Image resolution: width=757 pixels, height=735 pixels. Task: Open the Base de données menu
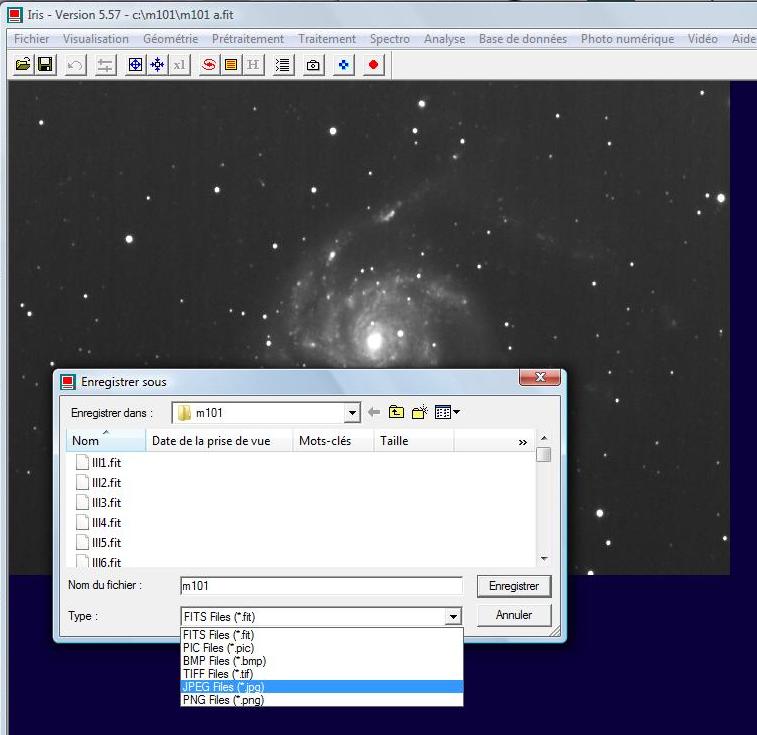click(x=523, y=39)
